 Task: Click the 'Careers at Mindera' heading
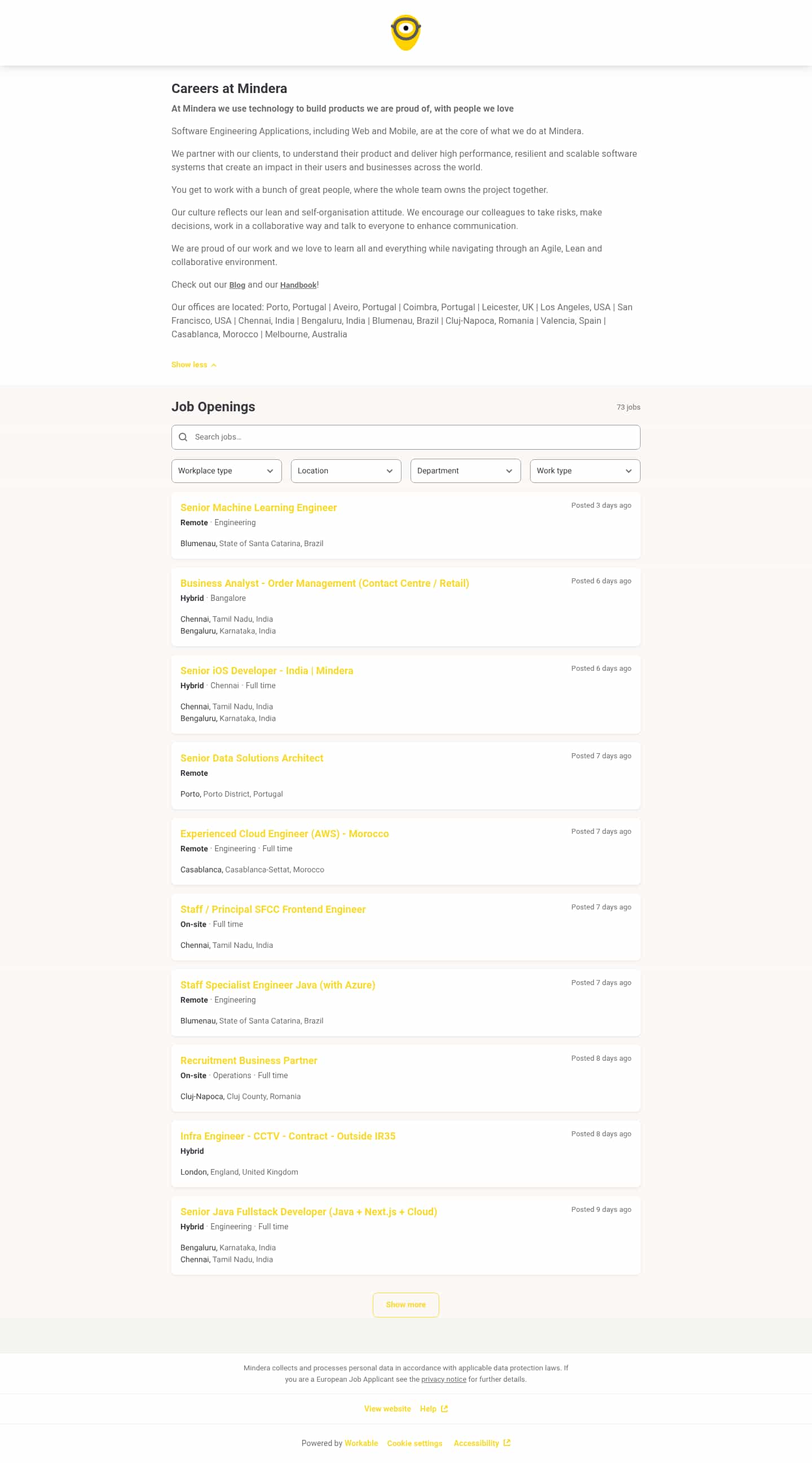click(230, 89)
